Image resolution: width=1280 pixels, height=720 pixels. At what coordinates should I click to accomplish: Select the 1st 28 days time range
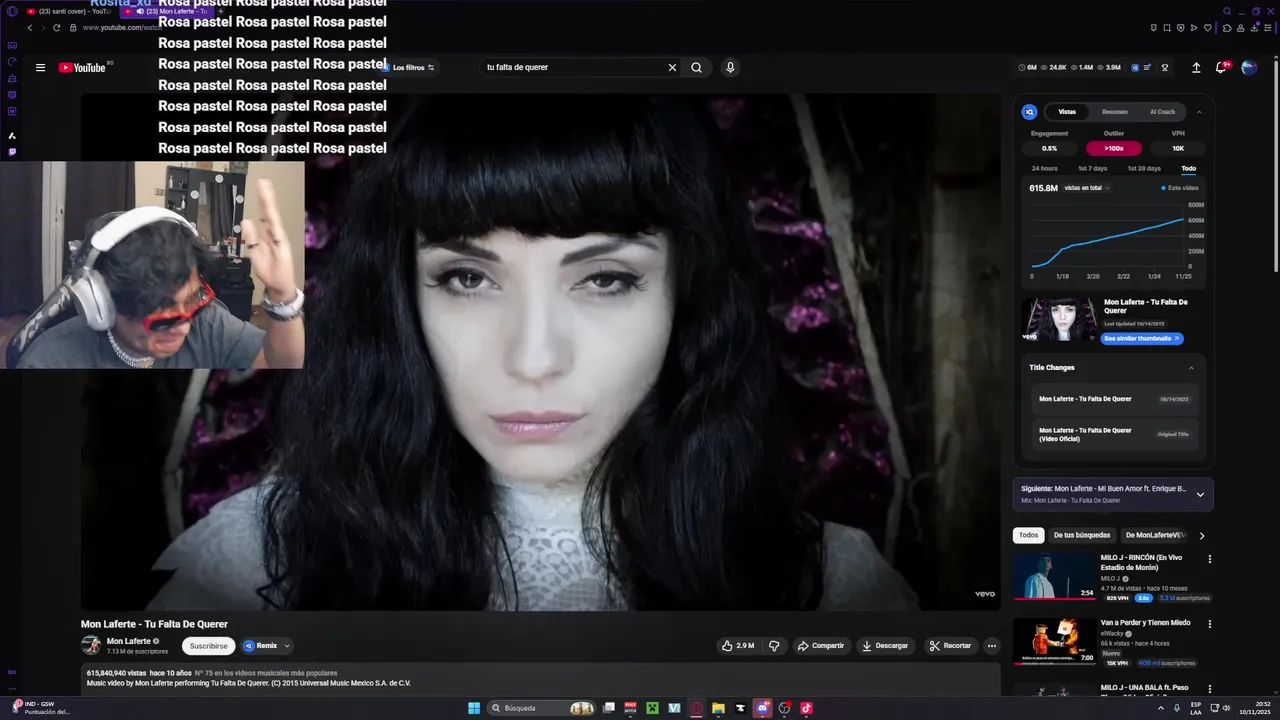pos(1144,168)
